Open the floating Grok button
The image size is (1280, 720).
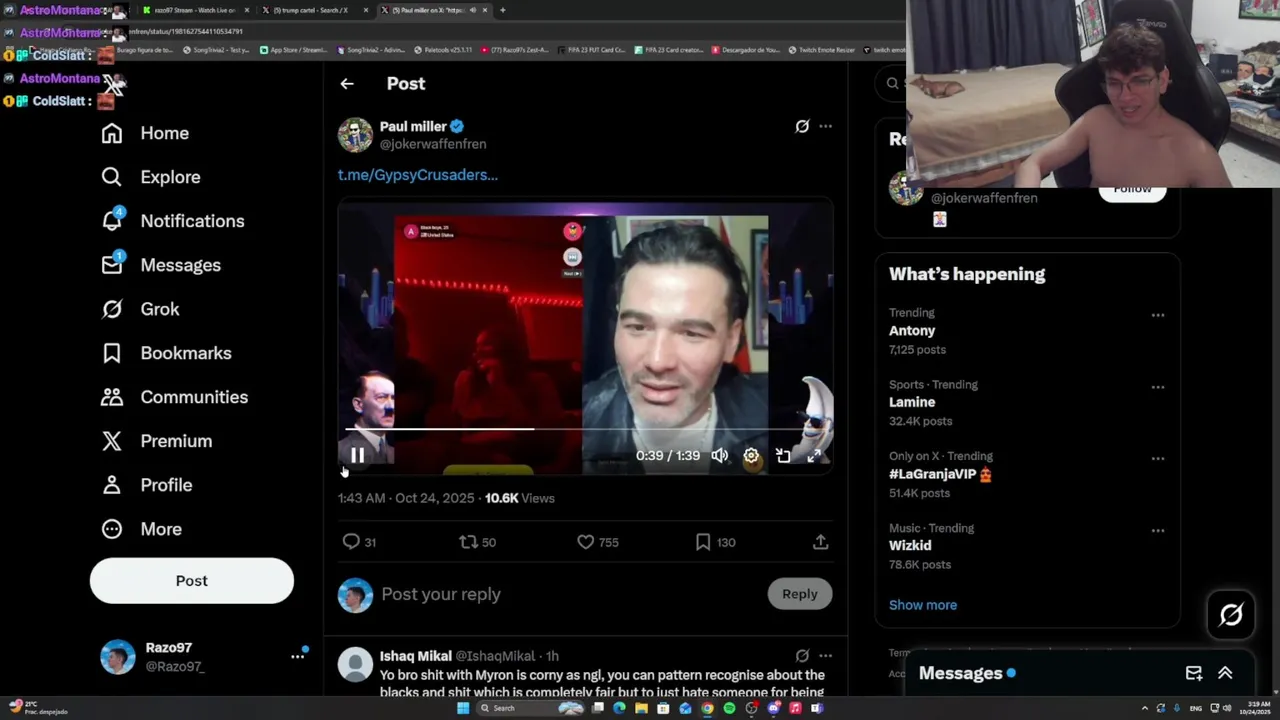pyautogui.click(x=1230, y=615)
